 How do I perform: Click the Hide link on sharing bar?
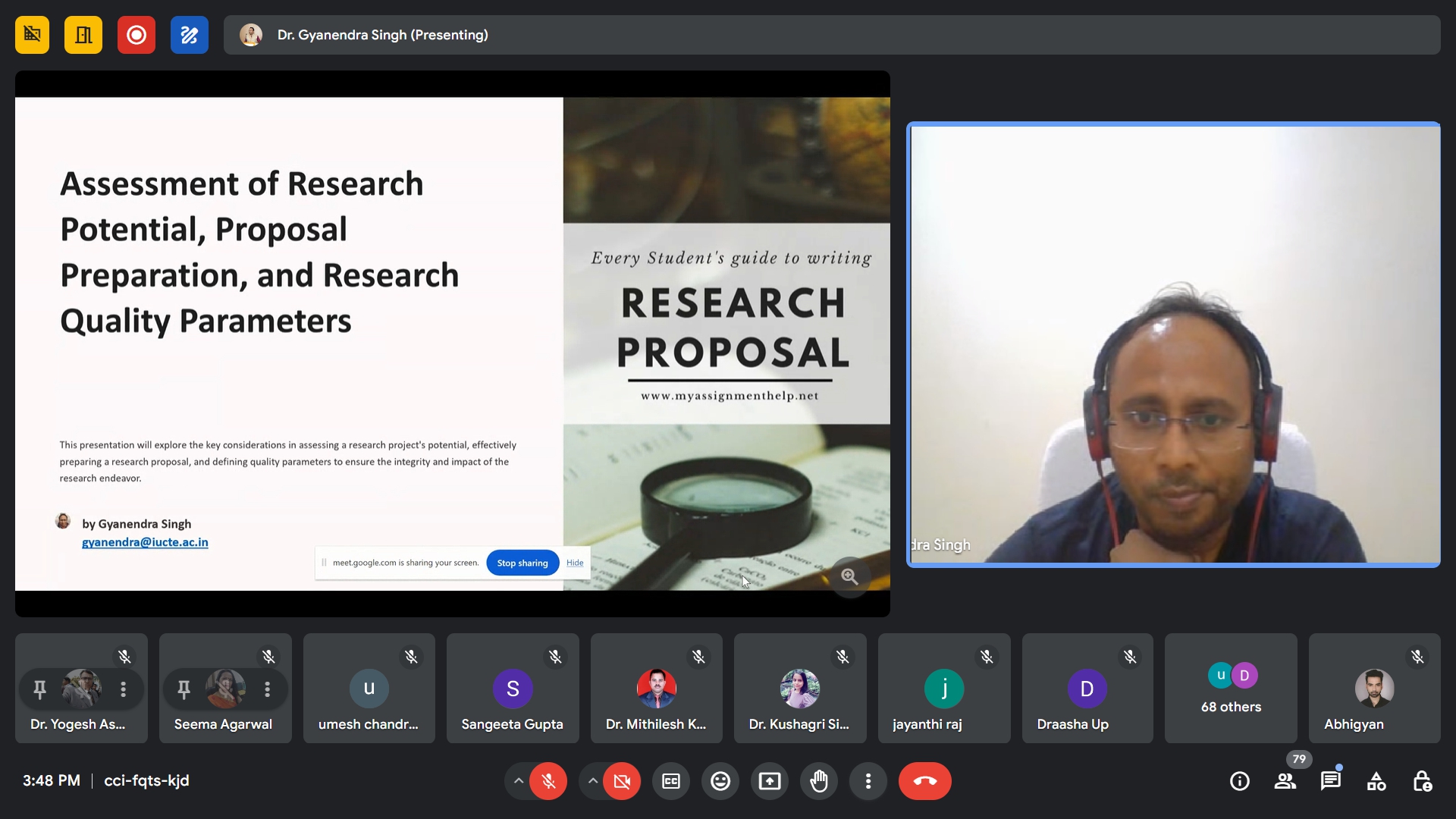(575, 563)
